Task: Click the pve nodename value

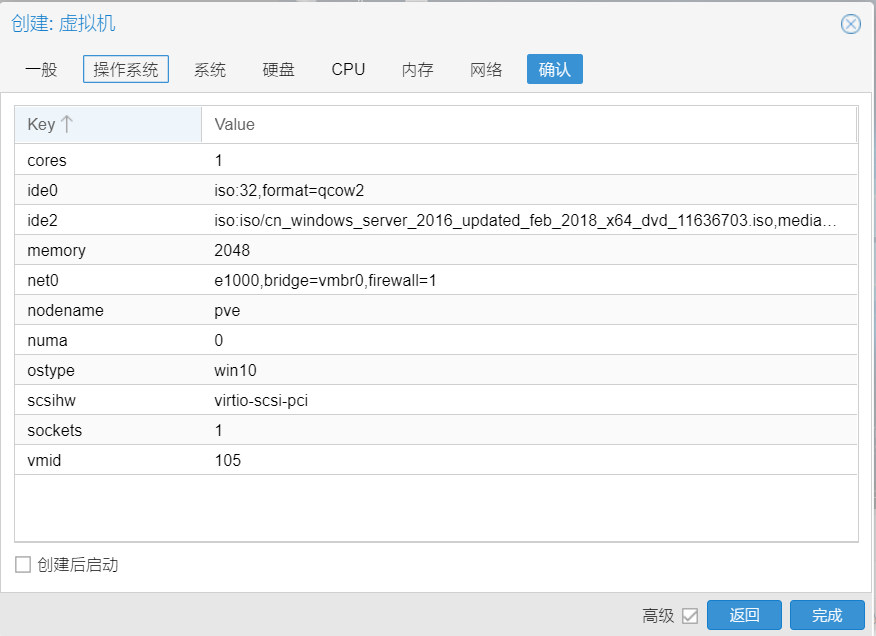Action: [227, 311]
